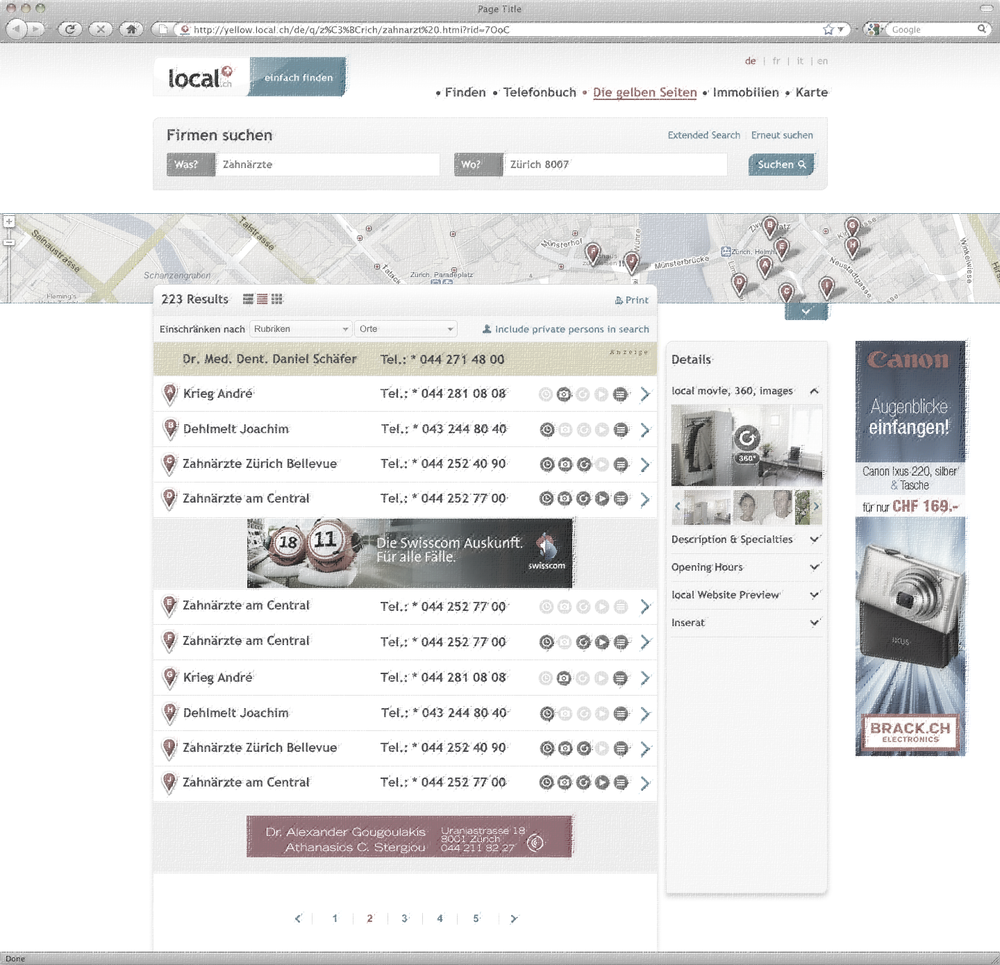The image size is (1000, 965).
Task: Collapse the local movie, 360, images section
Action: pyautogui.click(x=814, y=391)
